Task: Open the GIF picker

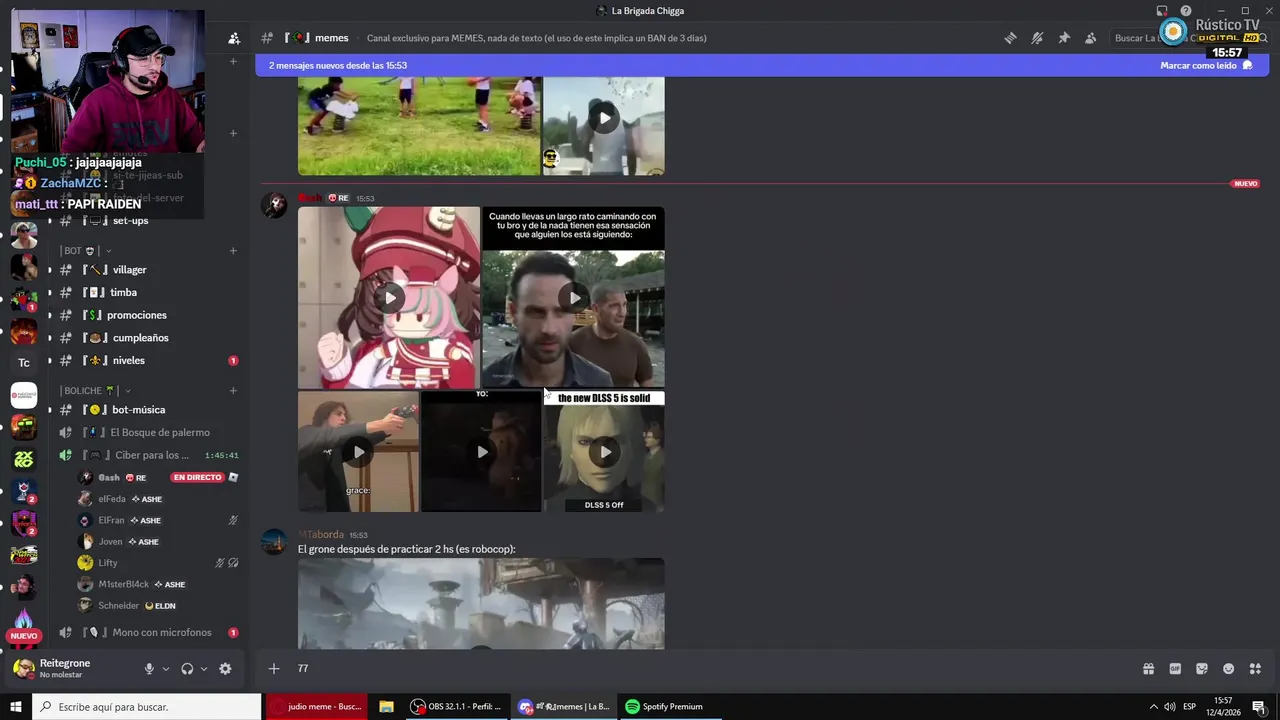Action: coord(1175,669)
